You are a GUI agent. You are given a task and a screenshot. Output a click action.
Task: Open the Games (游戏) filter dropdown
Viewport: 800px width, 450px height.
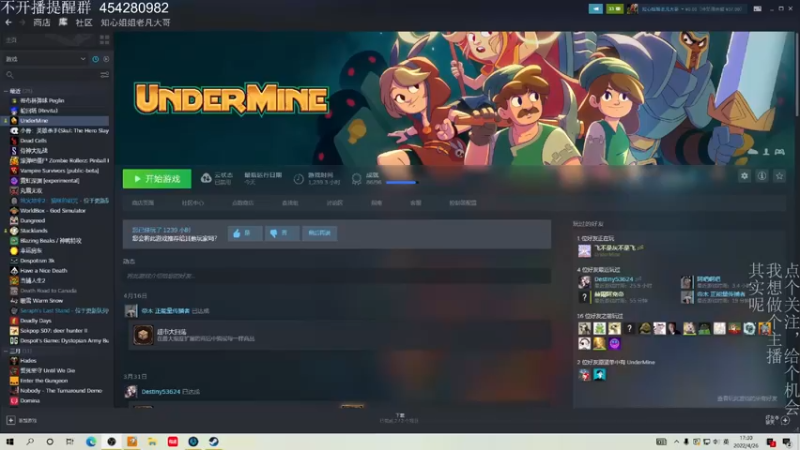coord(45,59)
